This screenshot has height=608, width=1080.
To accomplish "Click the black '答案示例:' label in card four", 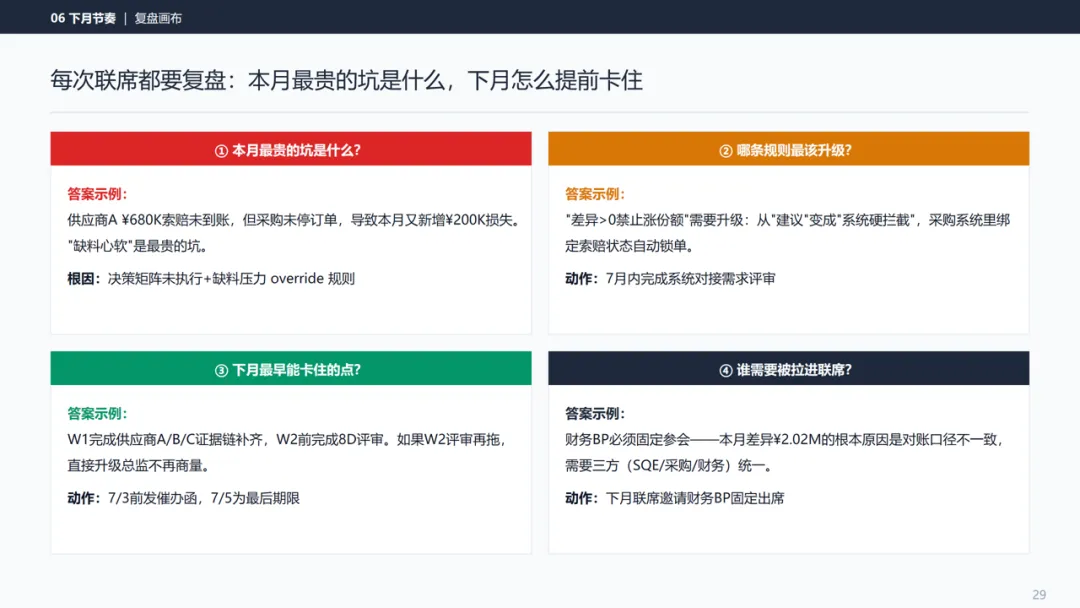I will 595,414.
